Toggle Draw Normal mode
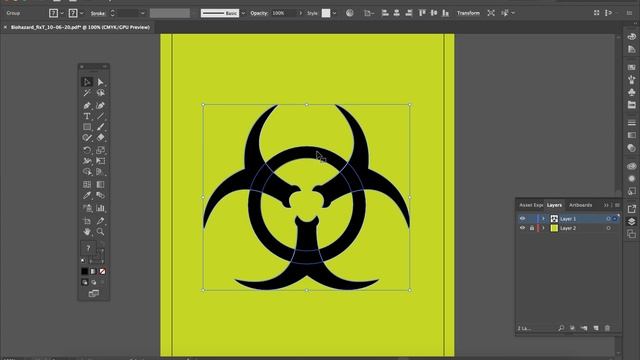 coord(84,282)
